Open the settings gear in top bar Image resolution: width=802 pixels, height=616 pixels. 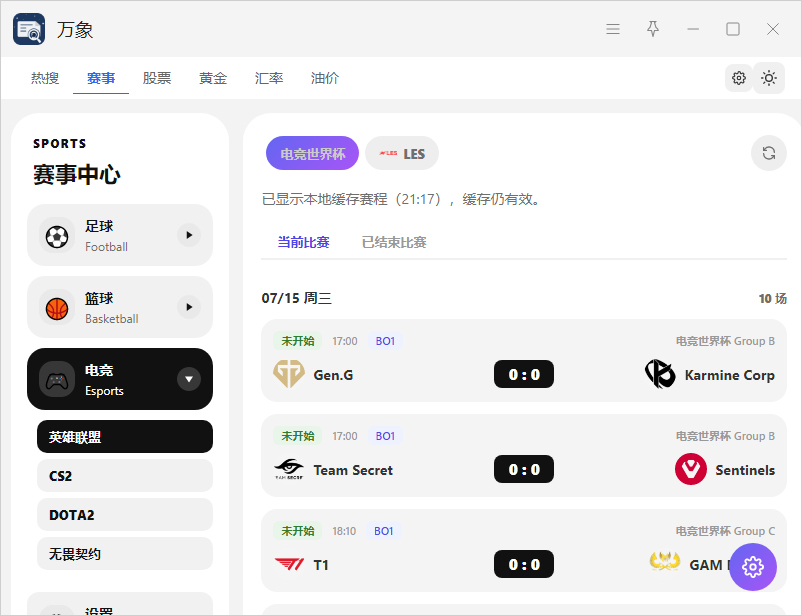(x=738, y=78)
